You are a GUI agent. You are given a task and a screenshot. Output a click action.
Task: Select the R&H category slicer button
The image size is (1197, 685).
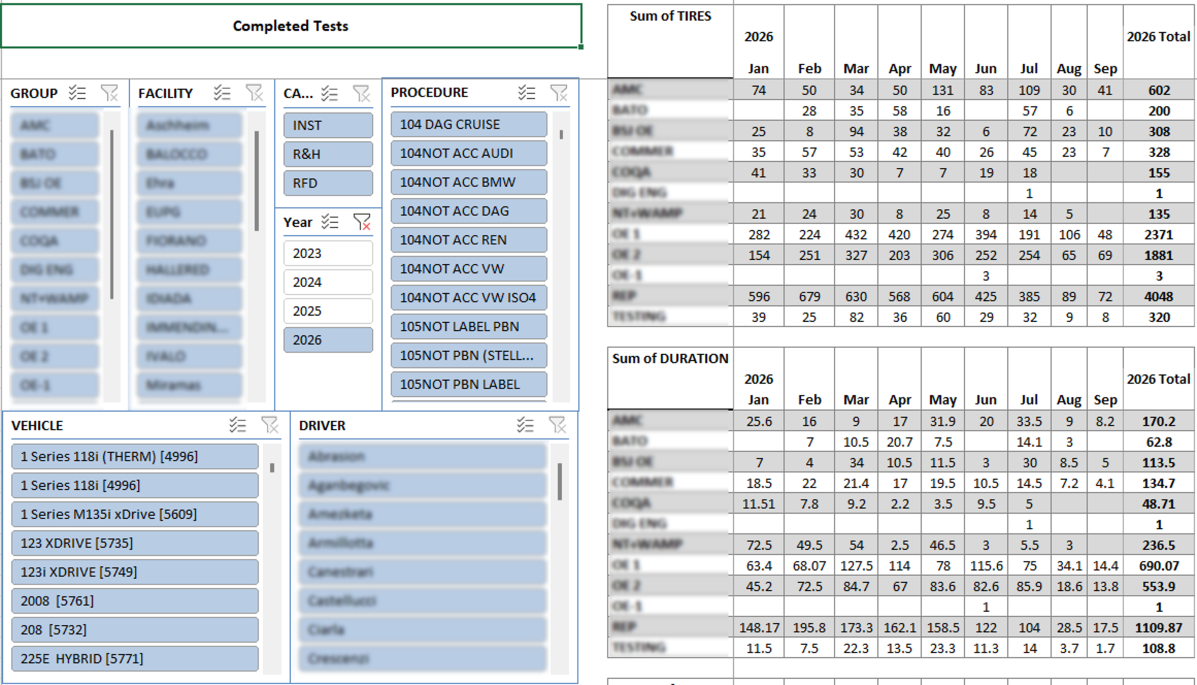click(x=328, y=154)
